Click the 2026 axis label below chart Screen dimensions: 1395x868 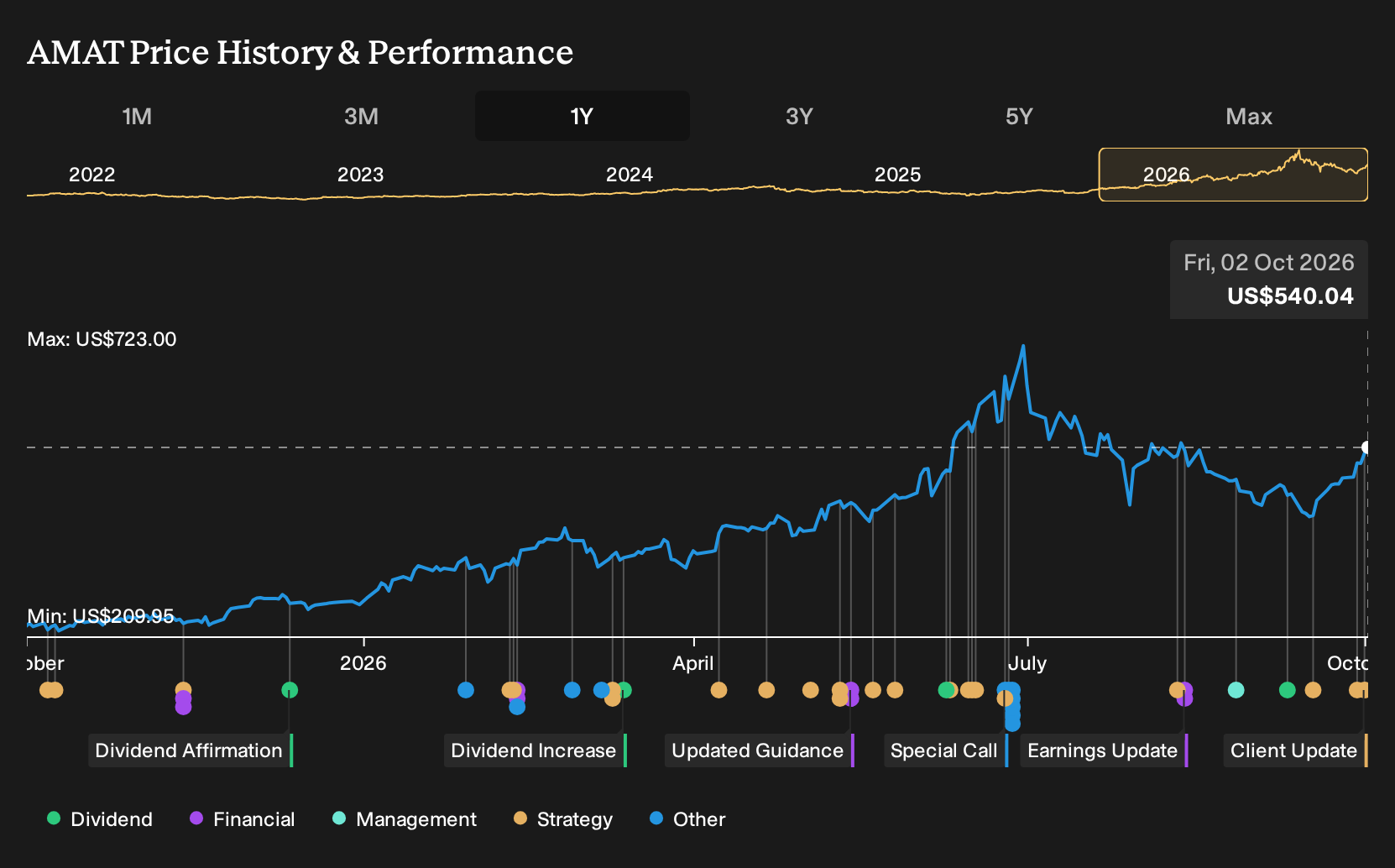pyautogui.click(x=363, y=663)
